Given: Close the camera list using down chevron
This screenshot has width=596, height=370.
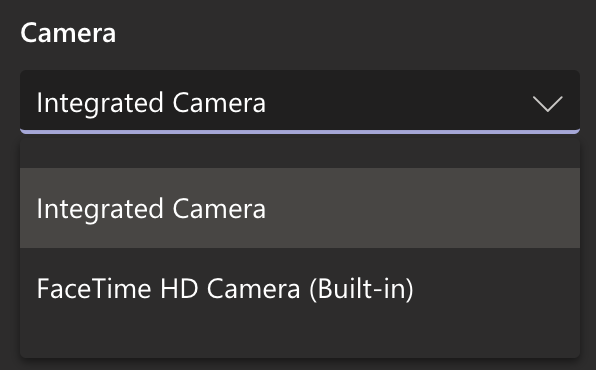Looking at the screenshot, I should [547, 104].
